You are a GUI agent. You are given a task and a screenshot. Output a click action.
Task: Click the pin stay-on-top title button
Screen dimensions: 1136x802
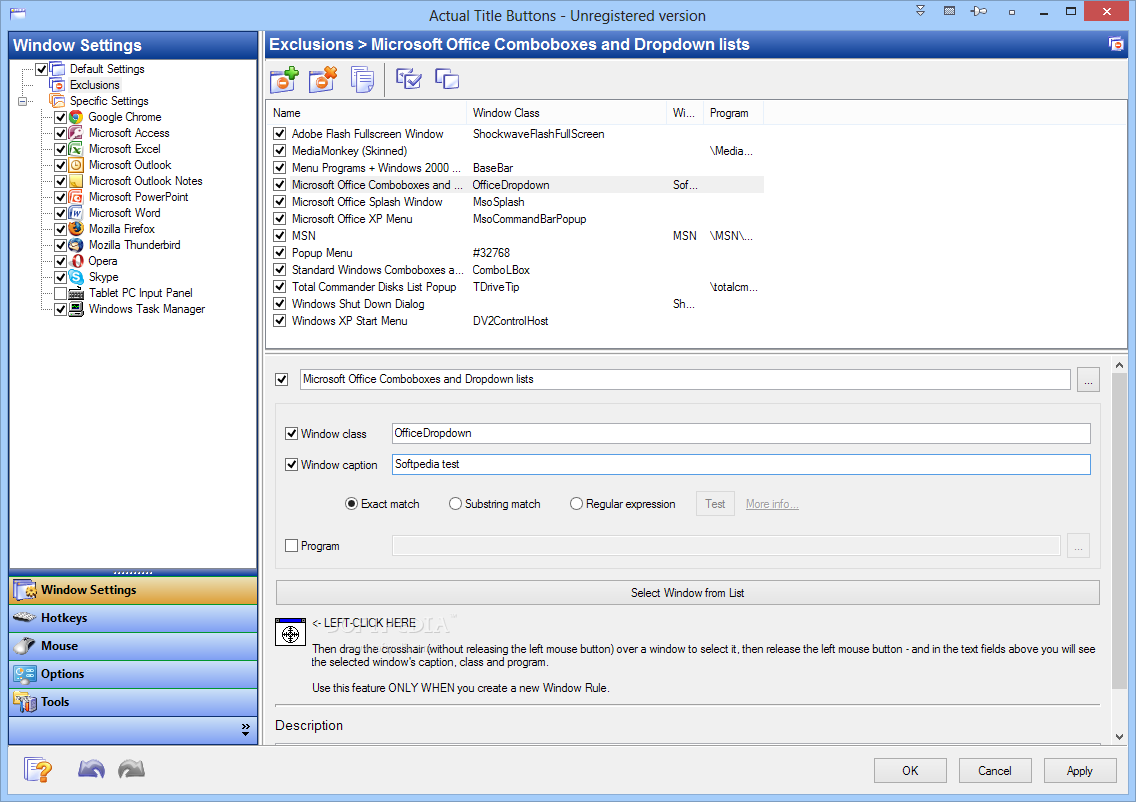[979, 11]
